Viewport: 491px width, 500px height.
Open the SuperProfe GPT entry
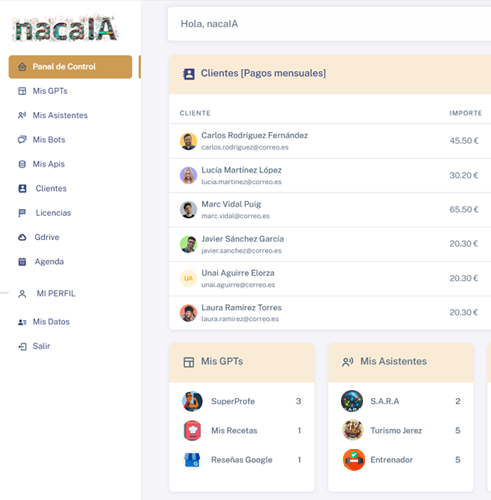point(241,401)
